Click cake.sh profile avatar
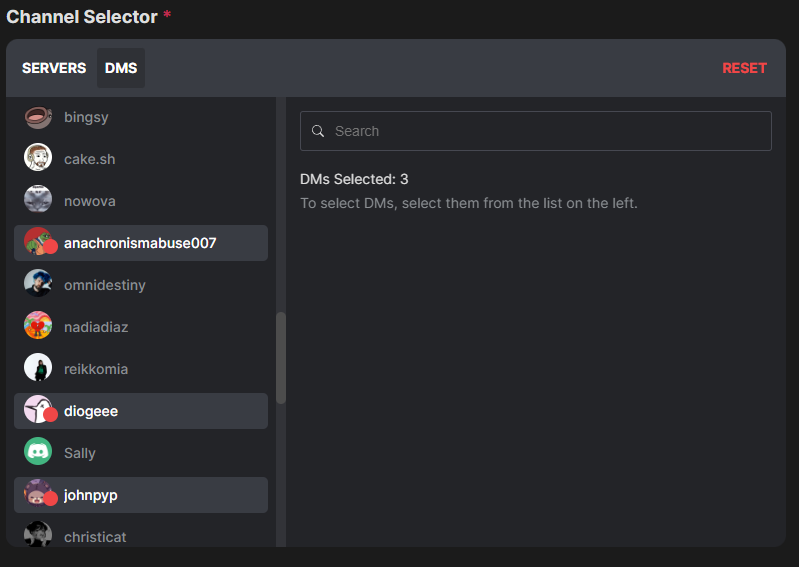Image resolution: width=799 pixels, height=567 pixels. pyautogui.click(x=38, y=159)
